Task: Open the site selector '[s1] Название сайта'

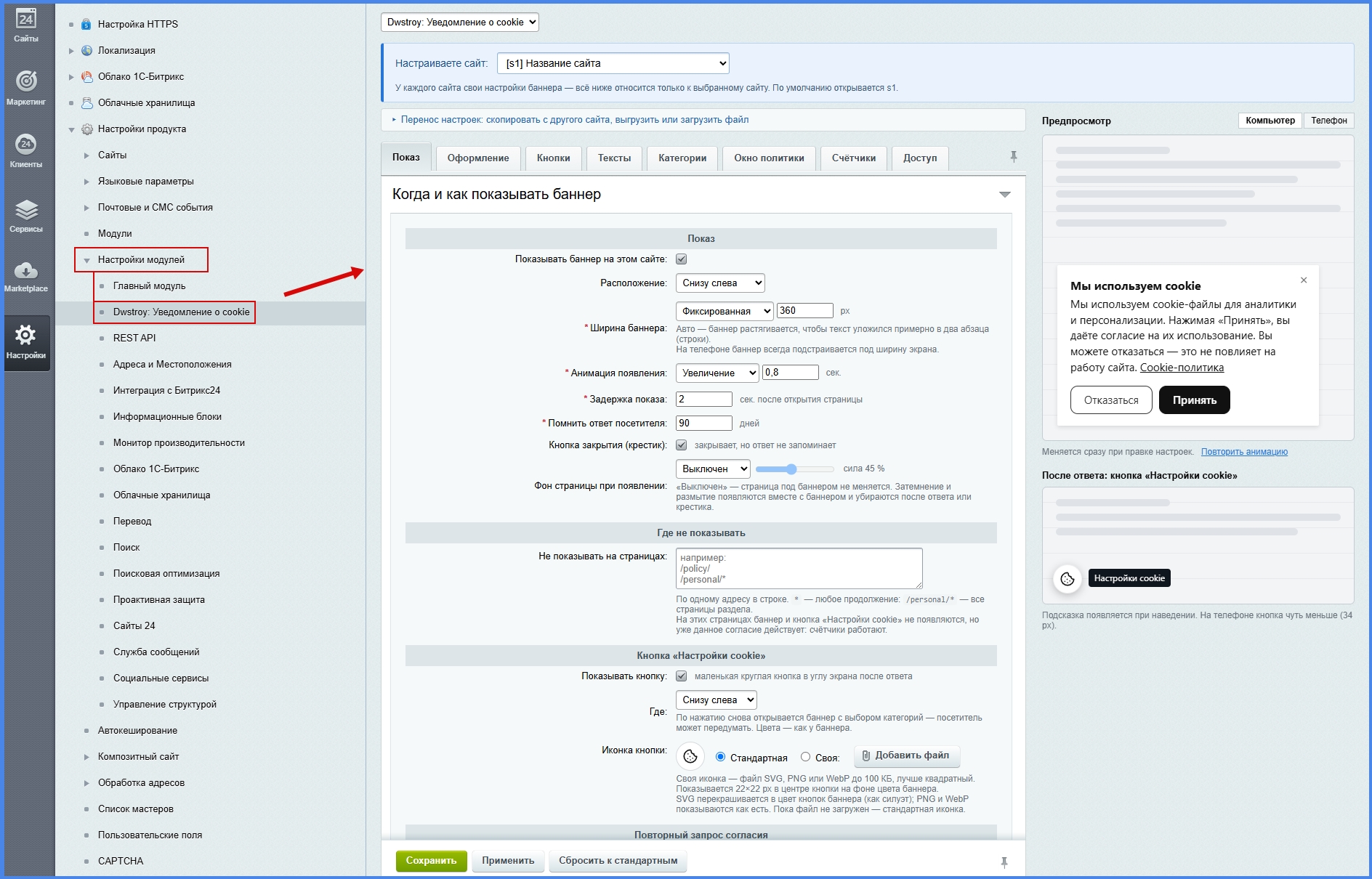Action: click(x=613, y=63)
